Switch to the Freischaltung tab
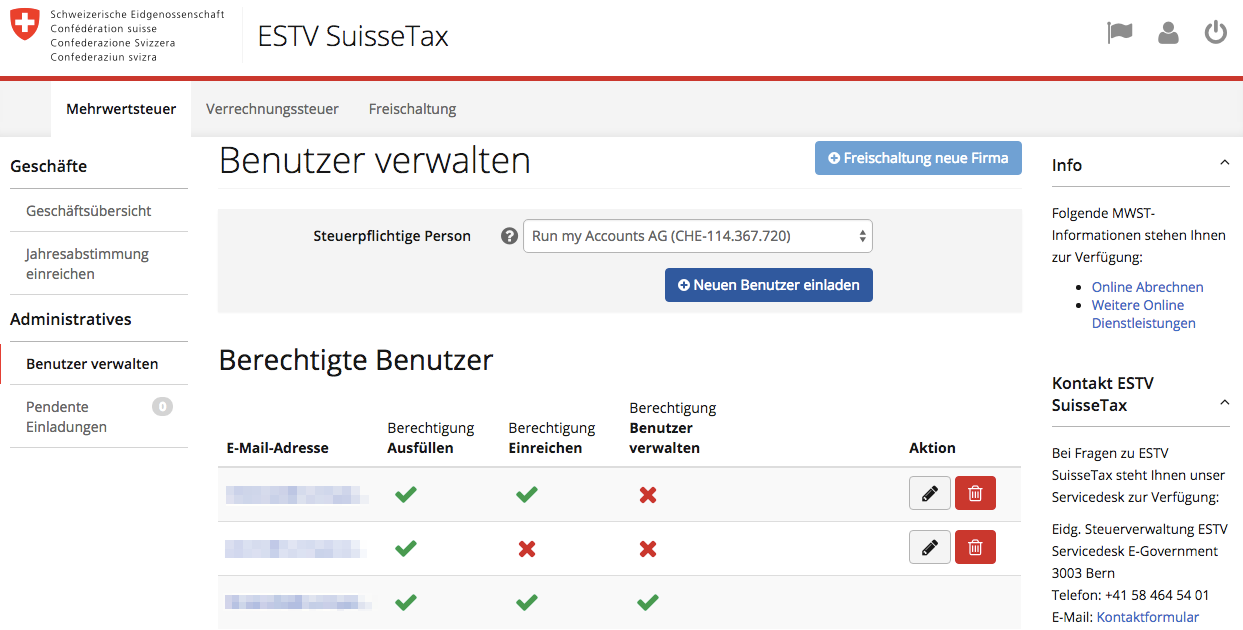 pyautogui.click(x=412, y=109)
